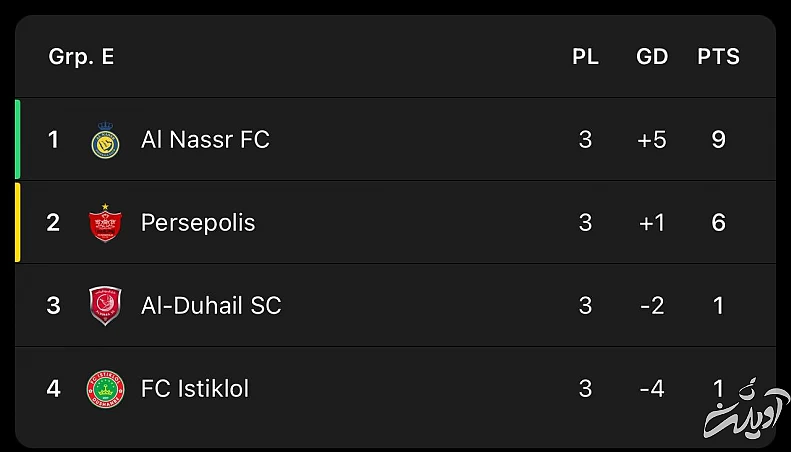Click the Al Nassr FC club crest
791x452 pixels.
[x=105, y=140]
